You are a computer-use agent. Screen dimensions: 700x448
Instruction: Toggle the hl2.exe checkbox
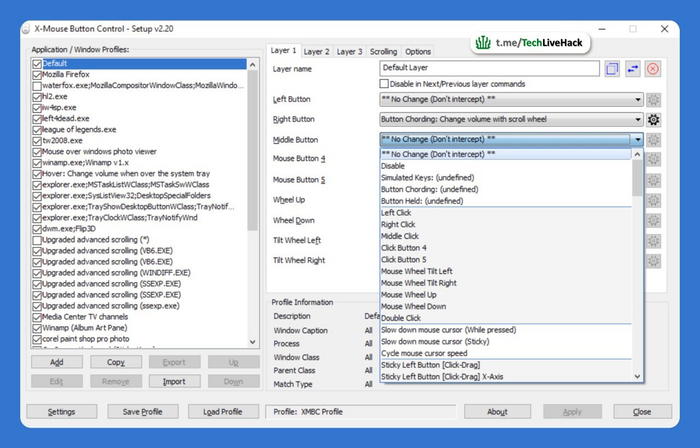point(37,97)
